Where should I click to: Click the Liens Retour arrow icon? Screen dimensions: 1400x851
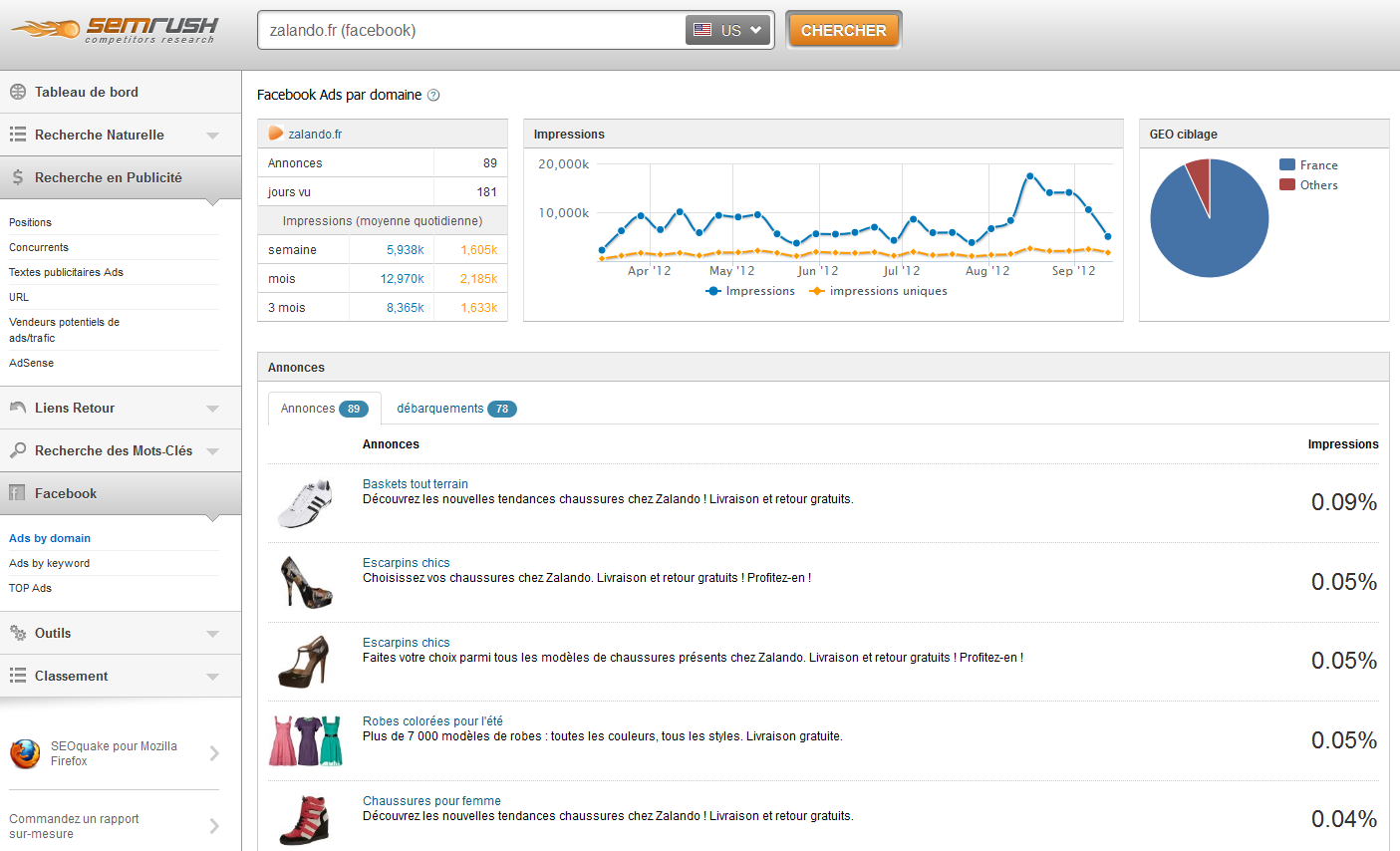click(18, 408)
